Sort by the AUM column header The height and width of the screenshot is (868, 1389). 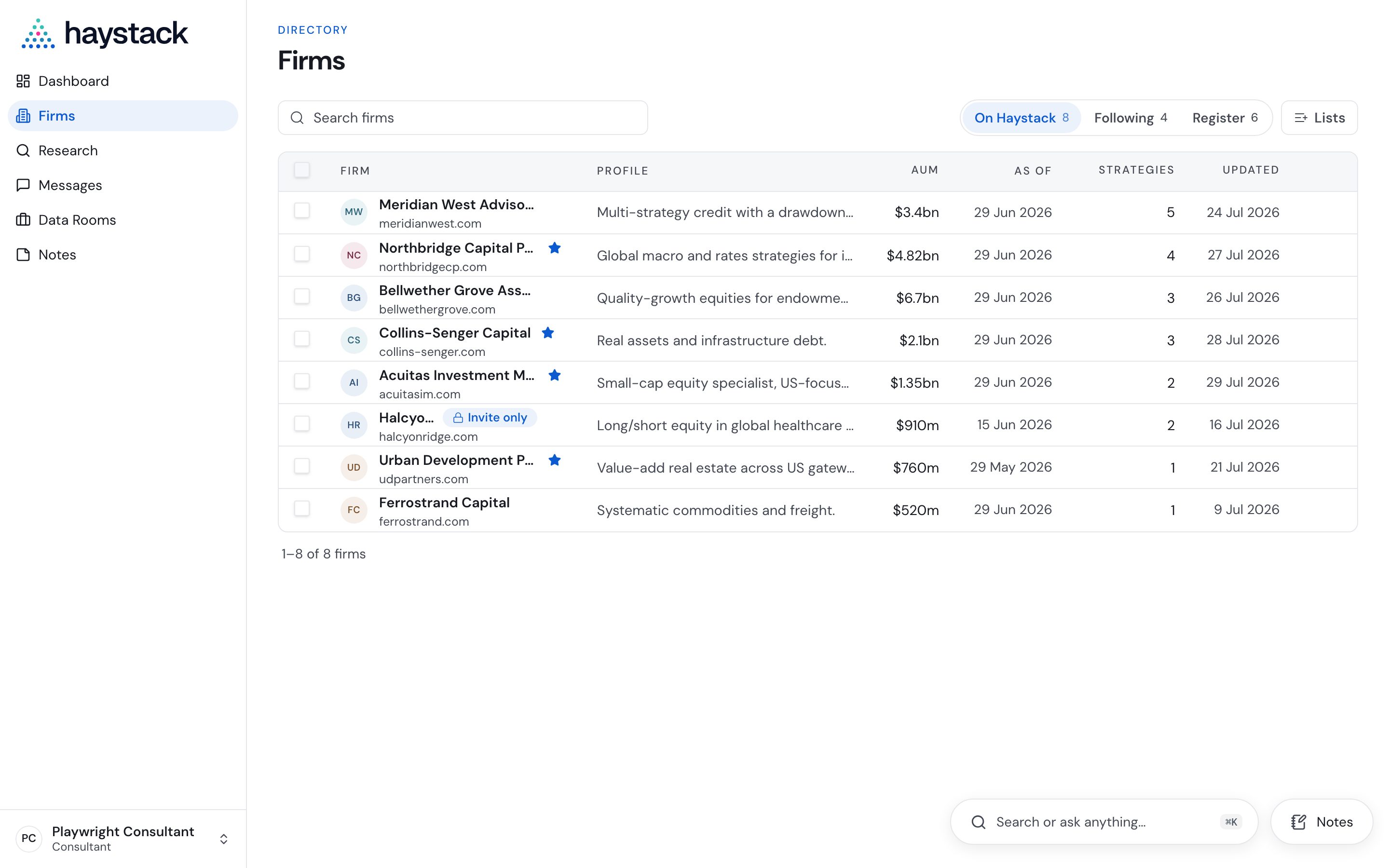(x=925, y=170)
